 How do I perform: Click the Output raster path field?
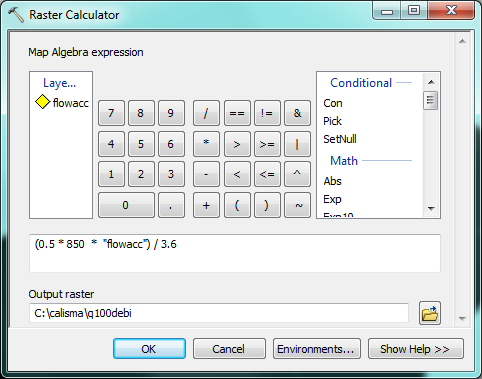tap(219, 313)
